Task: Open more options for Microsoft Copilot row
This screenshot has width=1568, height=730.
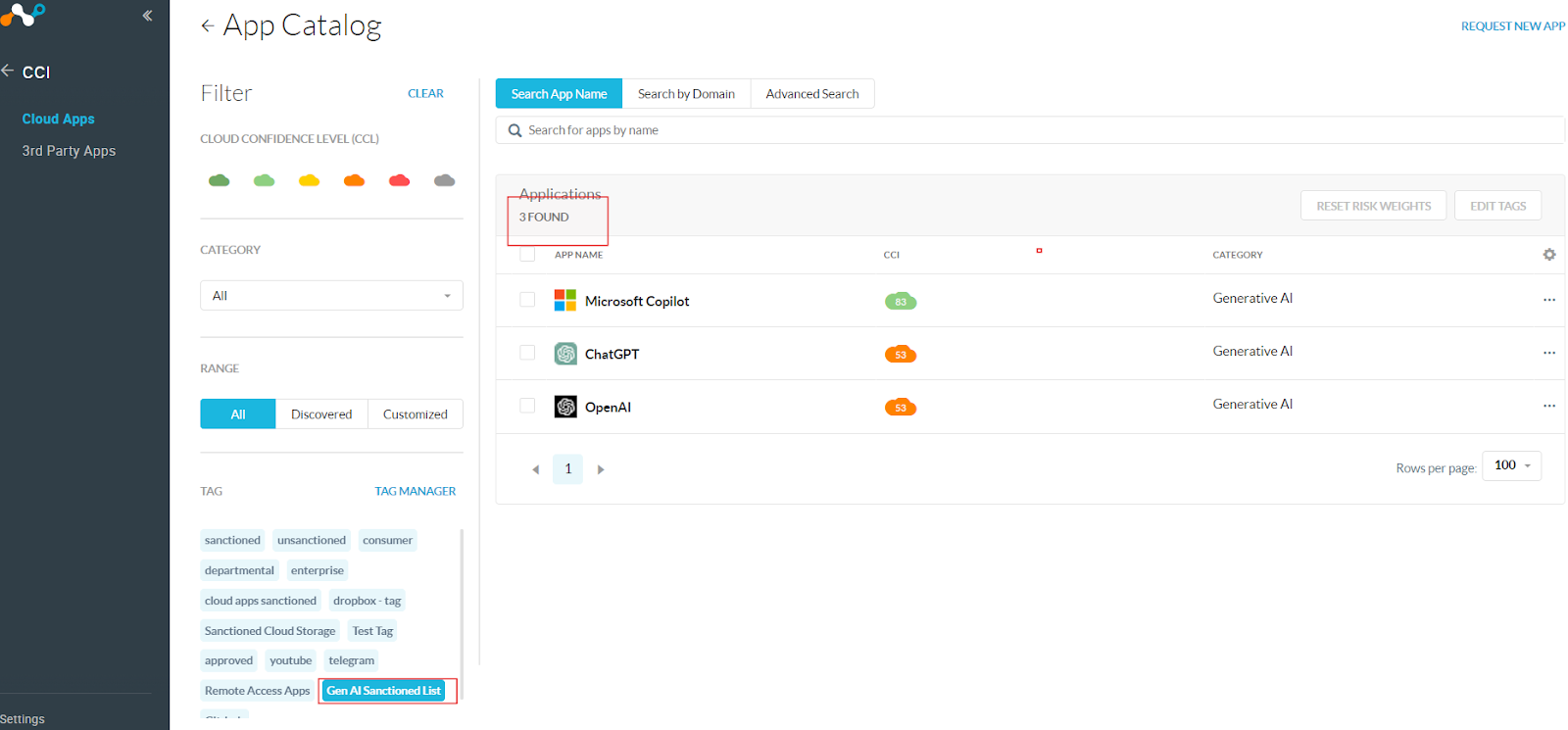Action: pyautogui.click(x=1549, y=300)
